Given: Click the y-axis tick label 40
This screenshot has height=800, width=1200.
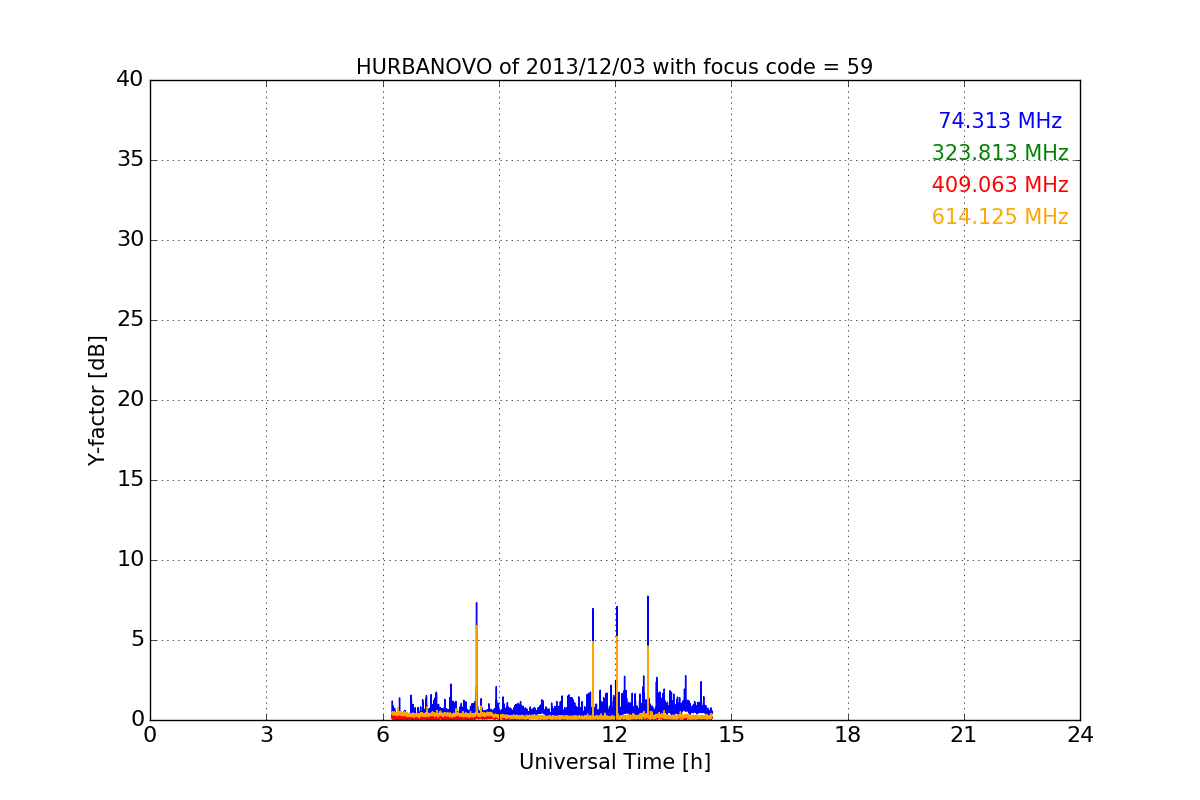Looking at the screenshot, I should pyautogui.click(x=130, y=80).
